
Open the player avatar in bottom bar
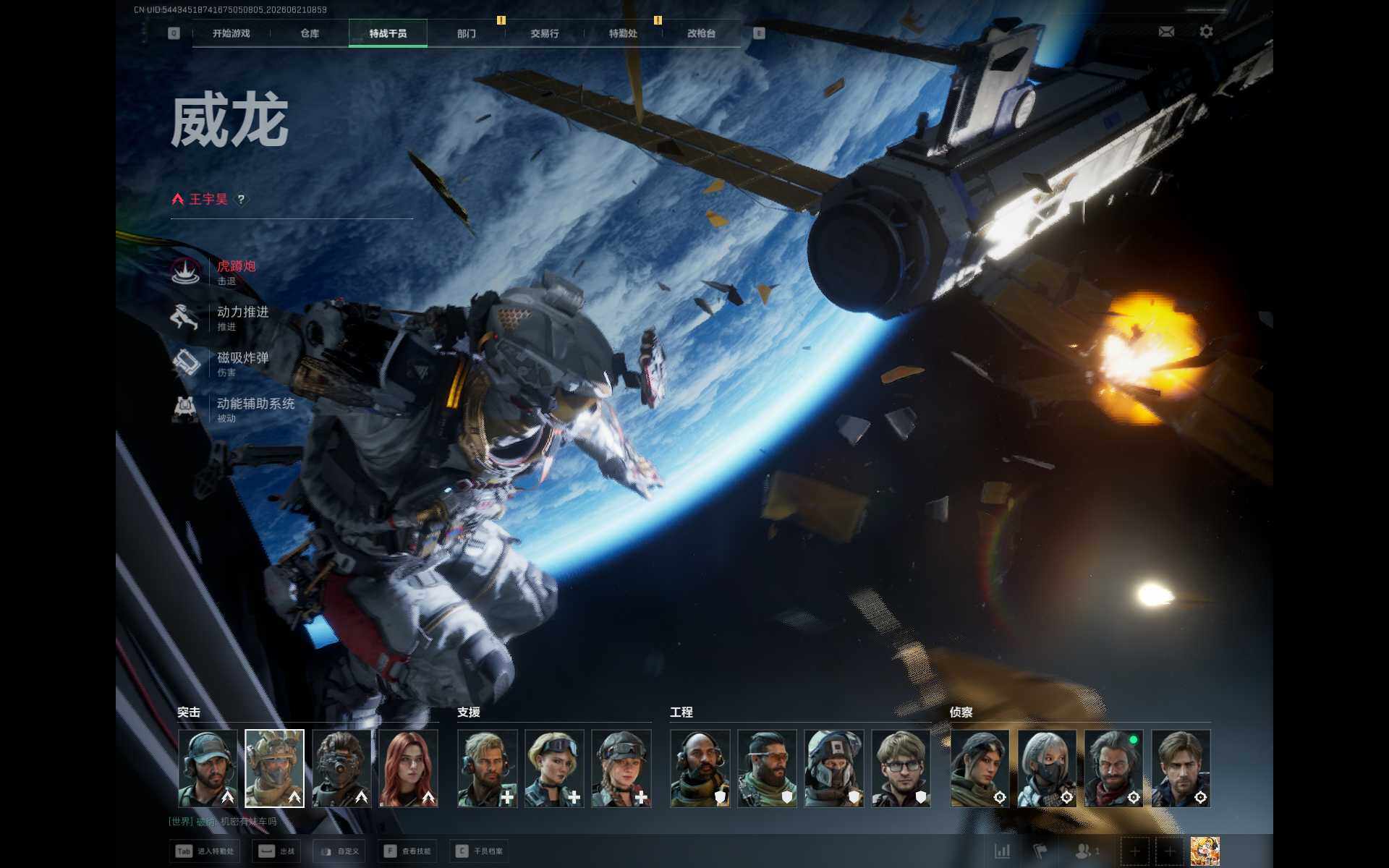pyautogui.click(x=1205, y=851)
